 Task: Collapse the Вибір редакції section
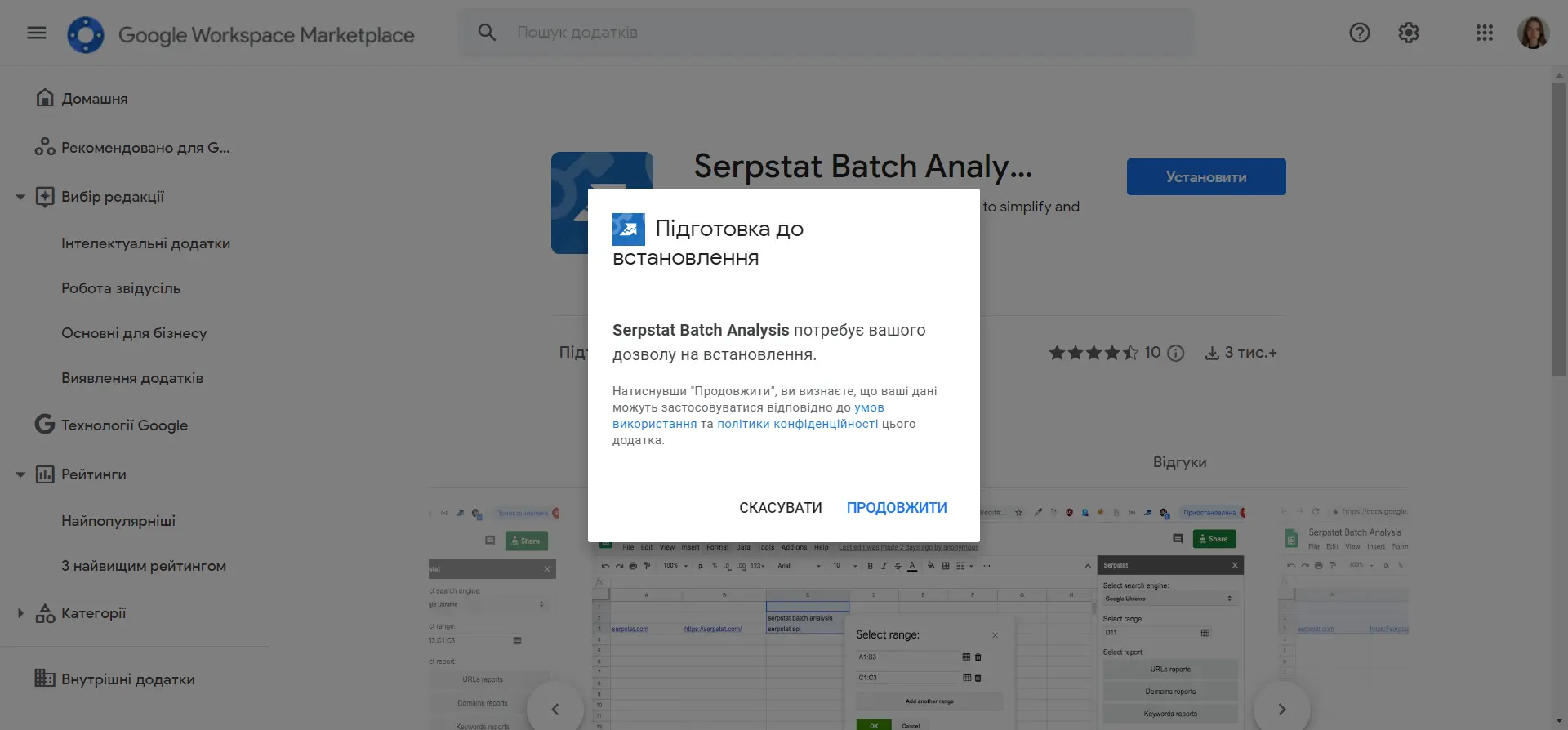(x=20, y=197)
